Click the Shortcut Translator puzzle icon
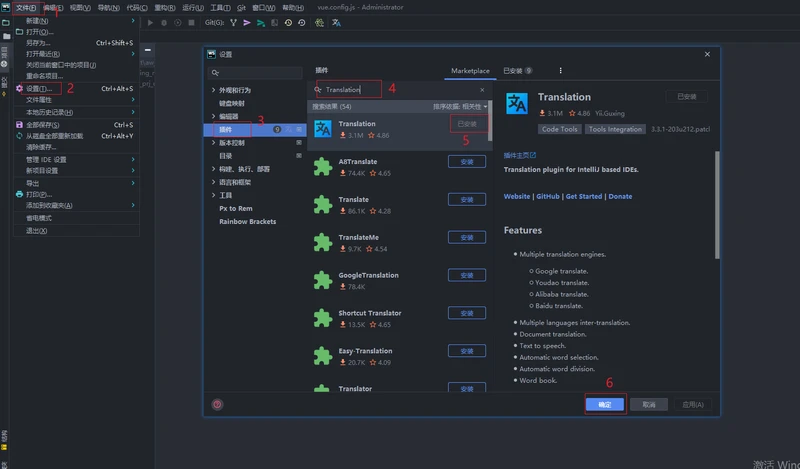Screen dimensions: 800x469 pos(322,318)
